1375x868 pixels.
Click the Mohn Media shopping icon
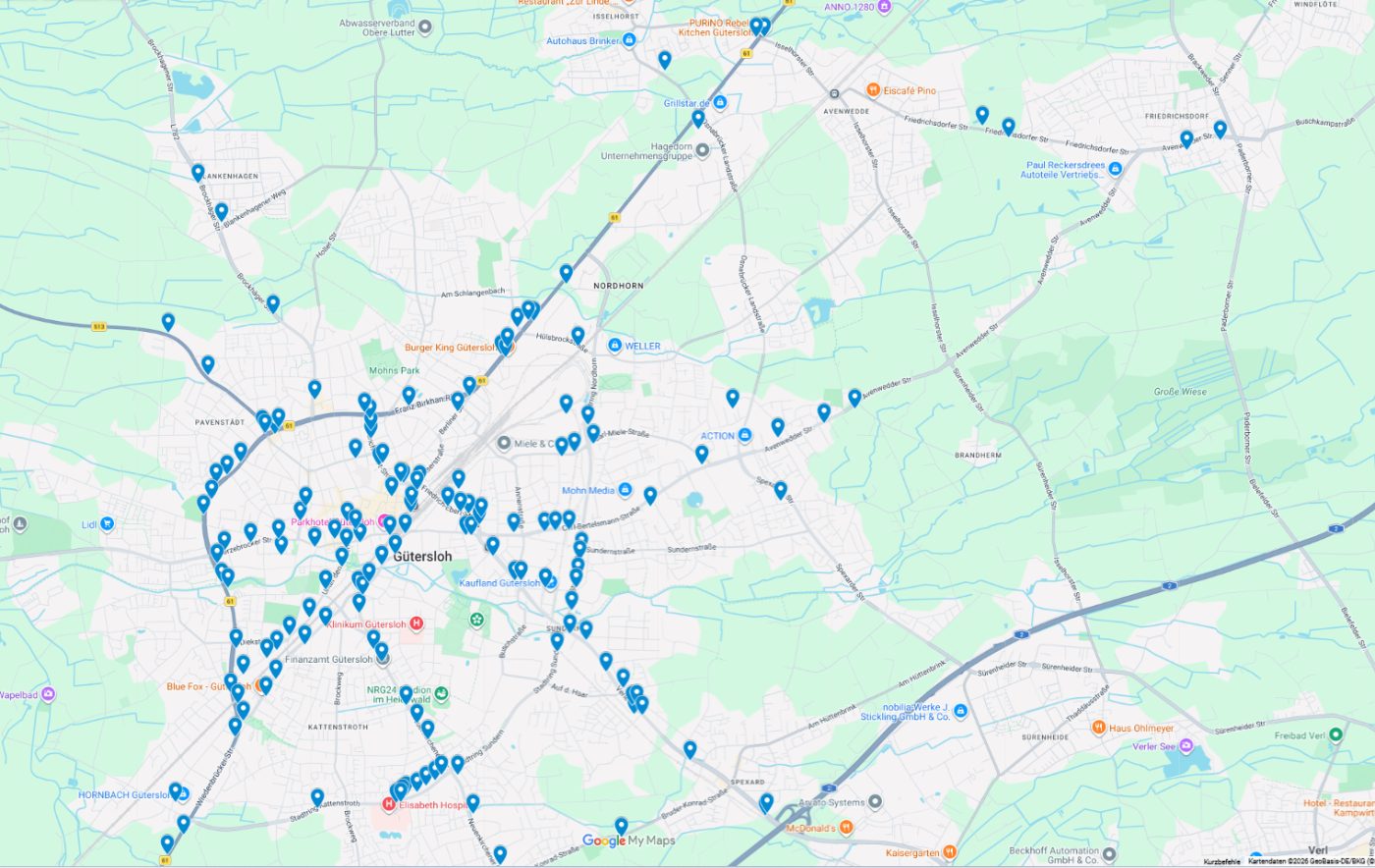tap(625, 490)
